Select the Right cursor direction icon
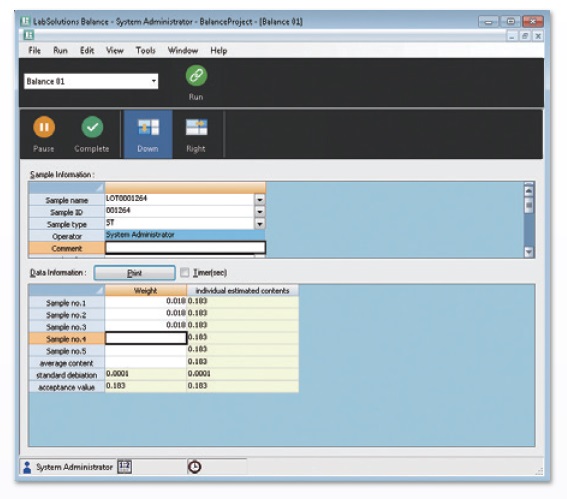The width and height of the screenshot is (567, 499). coord(196,127)
